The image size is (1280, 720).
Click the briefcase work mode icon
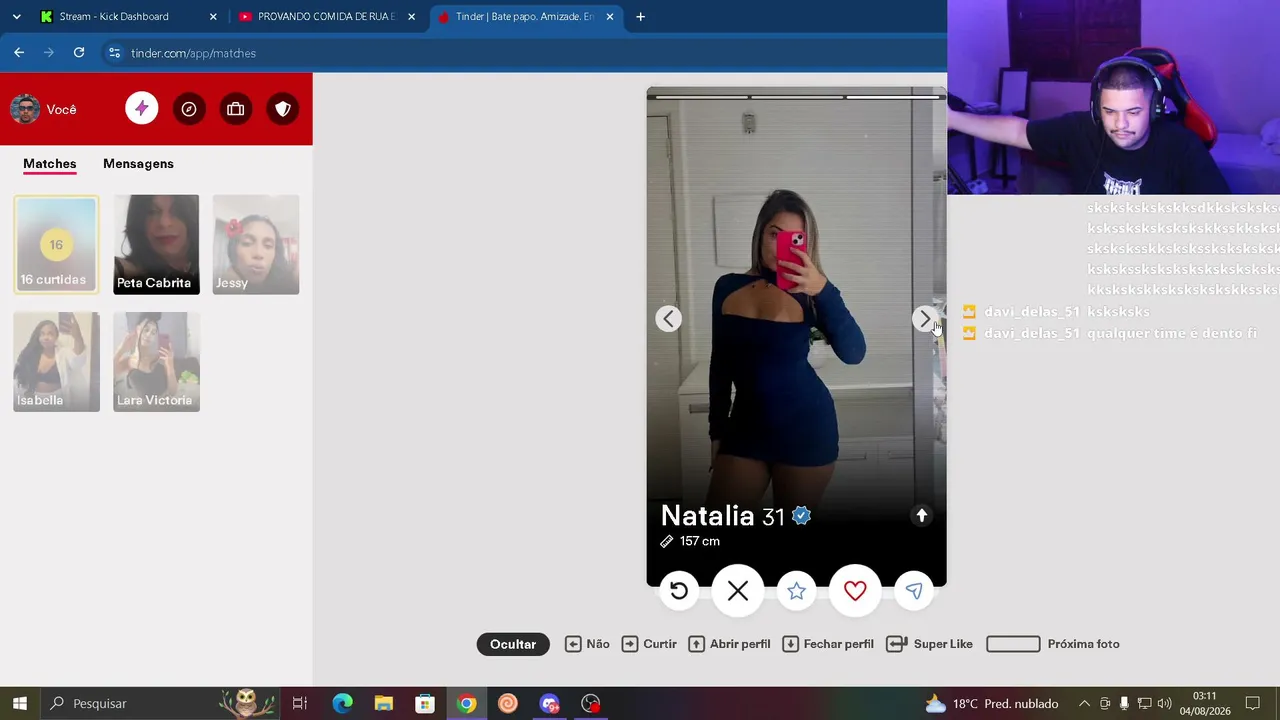[235, 109]
